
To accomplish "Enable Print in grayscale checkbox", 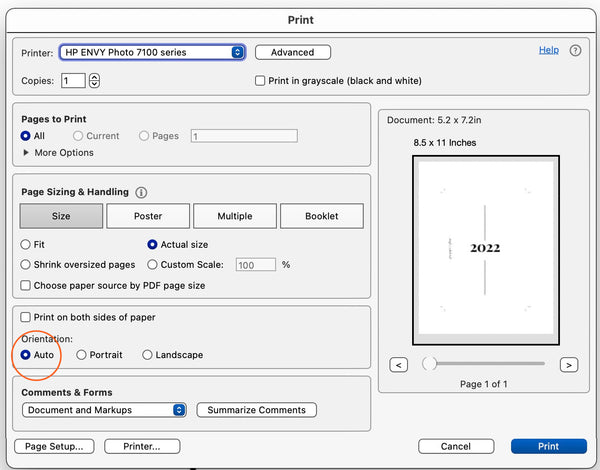I will pos(260,81).
